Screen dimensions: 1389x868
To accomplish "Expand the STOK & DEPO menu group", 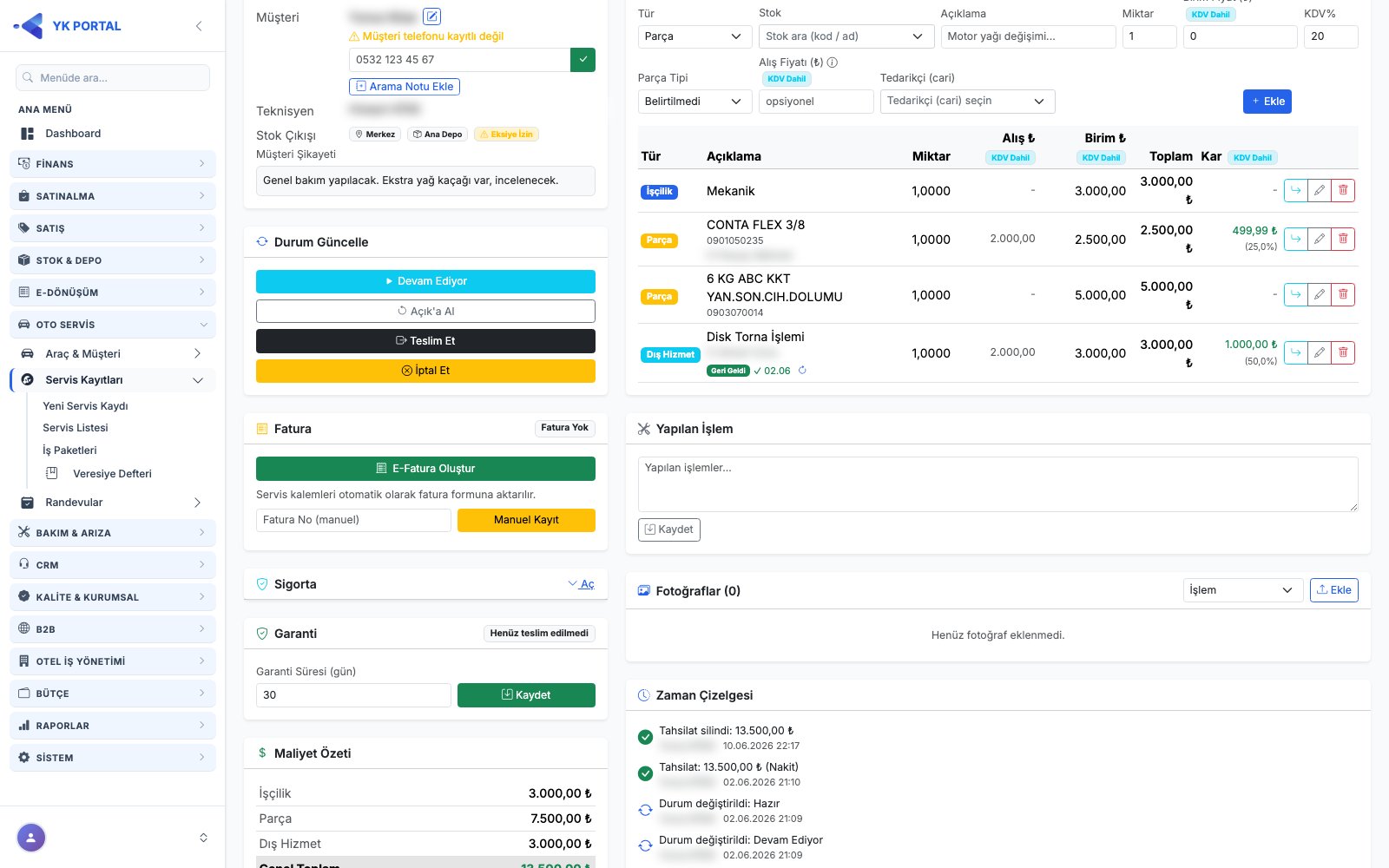I will 113,260.
